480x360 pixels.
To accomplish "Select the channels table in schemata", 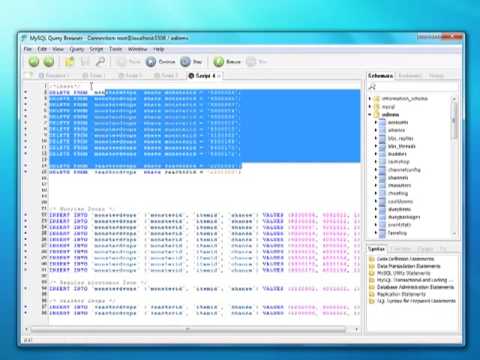I will pyautogui.click(x=398, y=178).
